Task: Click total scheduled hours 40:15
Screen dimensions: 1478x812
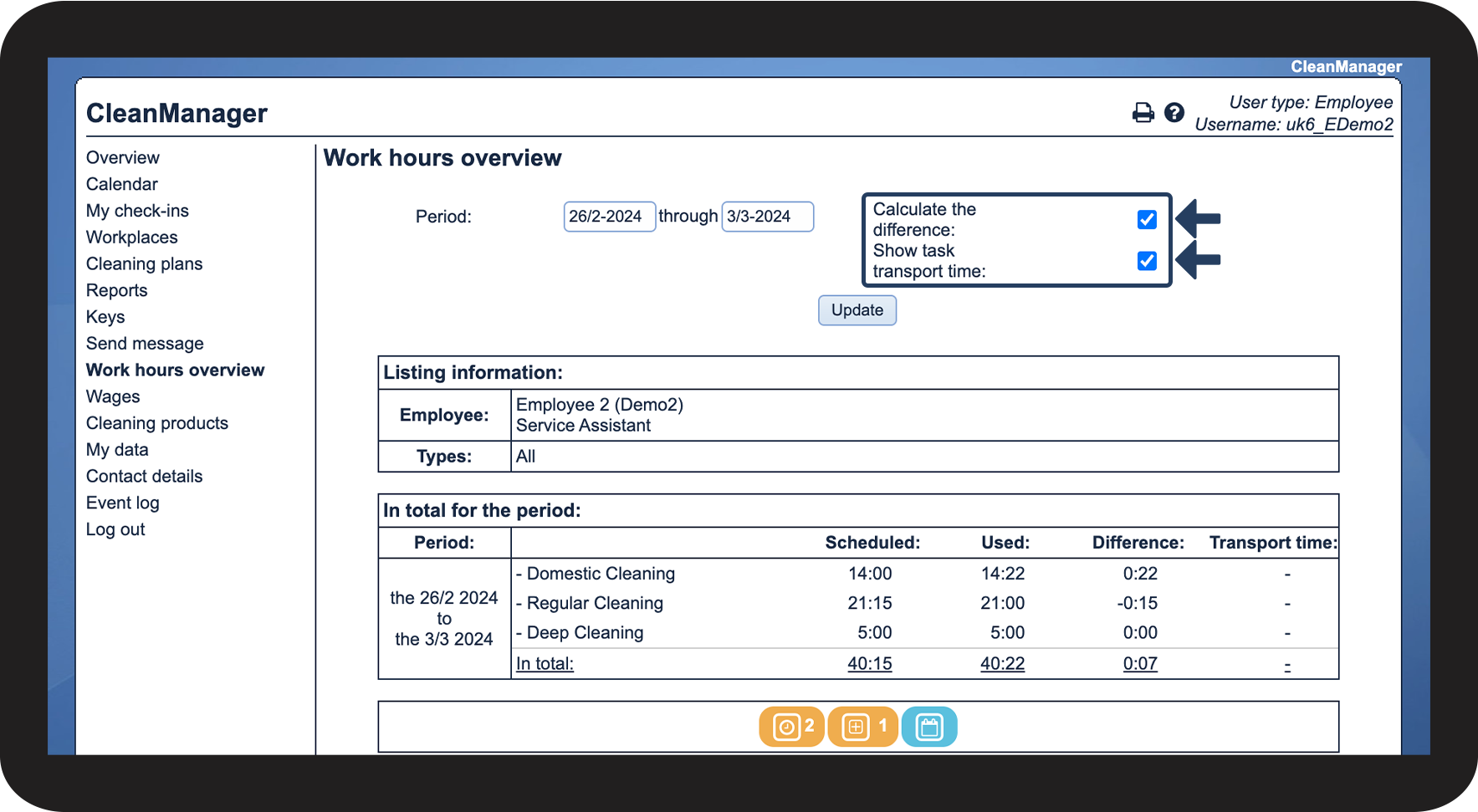Action: point(869,664)
